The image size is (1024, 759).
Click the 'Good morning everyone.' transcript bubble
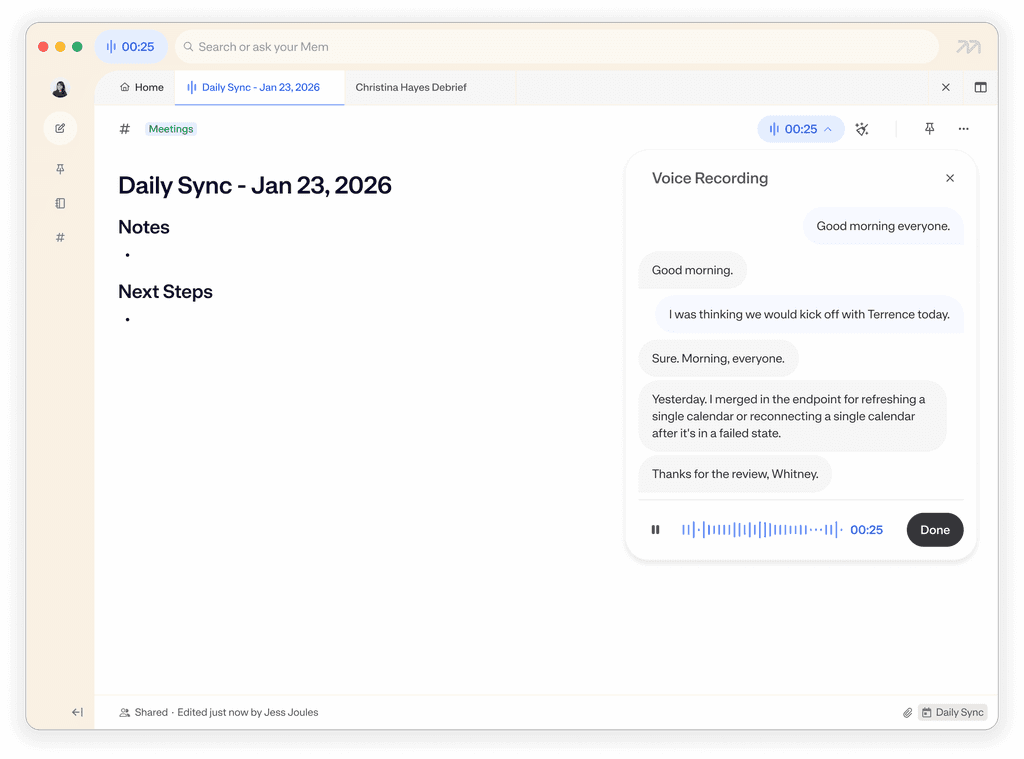tap(883, 226)
